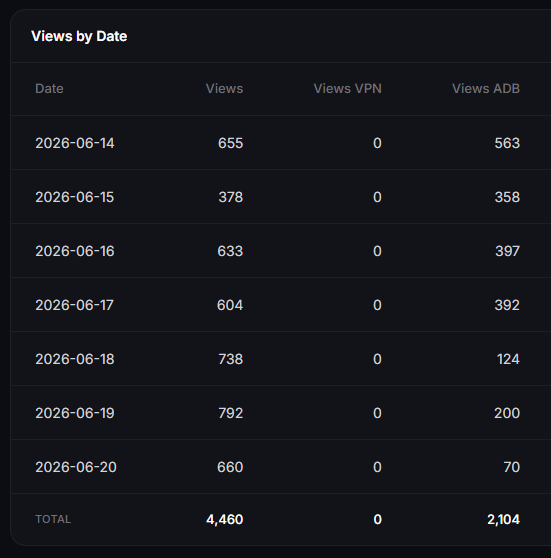This screenshot has width=551, height=558.
Task: Click the total Views ADB value 2,104
Action: [x=503, y=520]
